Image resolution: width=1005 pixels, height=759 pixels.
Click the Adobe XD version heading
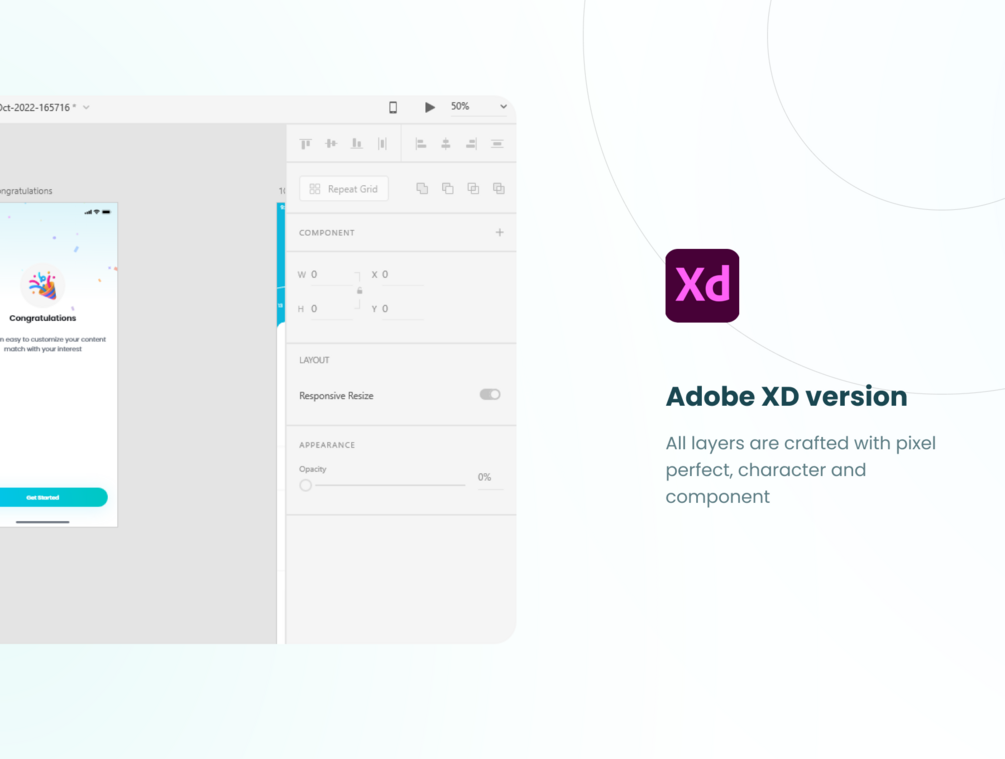(786, 396)
